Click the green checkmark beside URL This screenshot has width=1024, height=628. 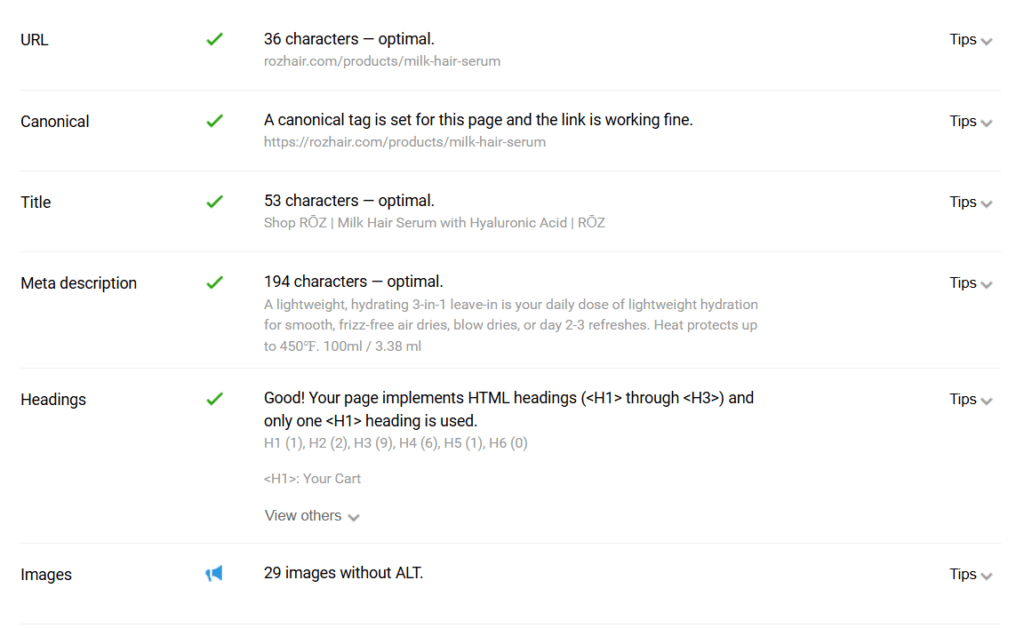pyautogui.click(x=214, y=40)
